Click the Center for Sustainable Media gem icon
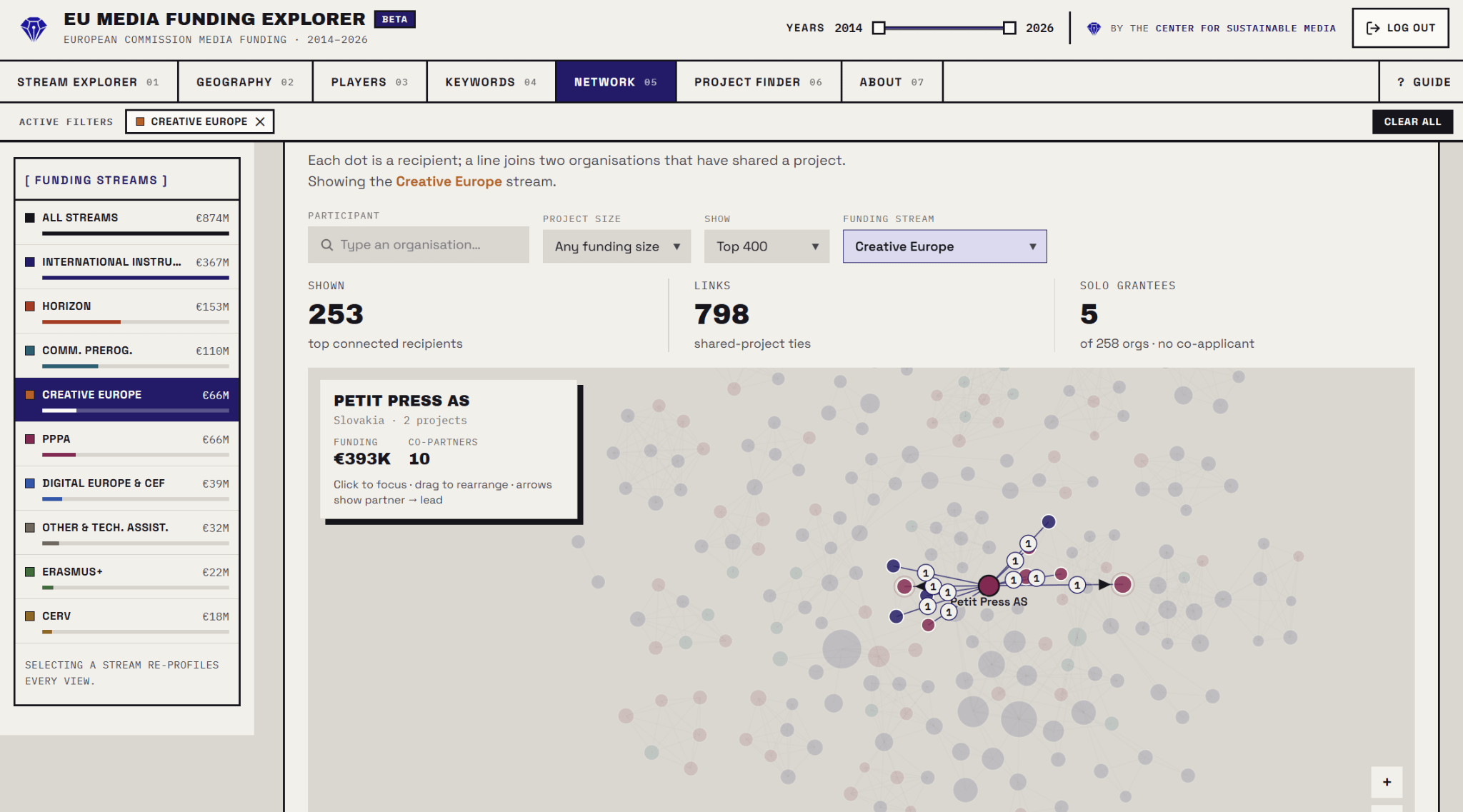 (1094, 29)
